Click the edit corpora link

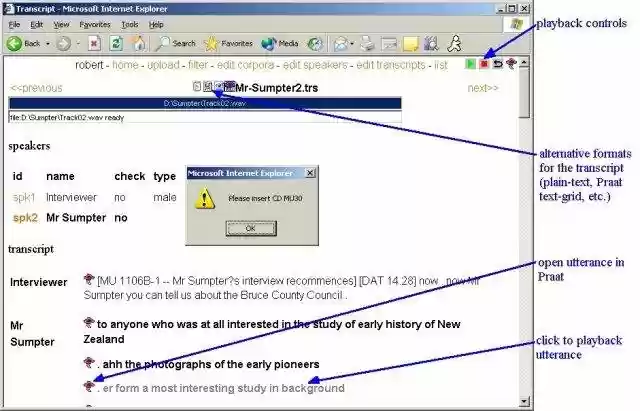[x=245, y=65]
